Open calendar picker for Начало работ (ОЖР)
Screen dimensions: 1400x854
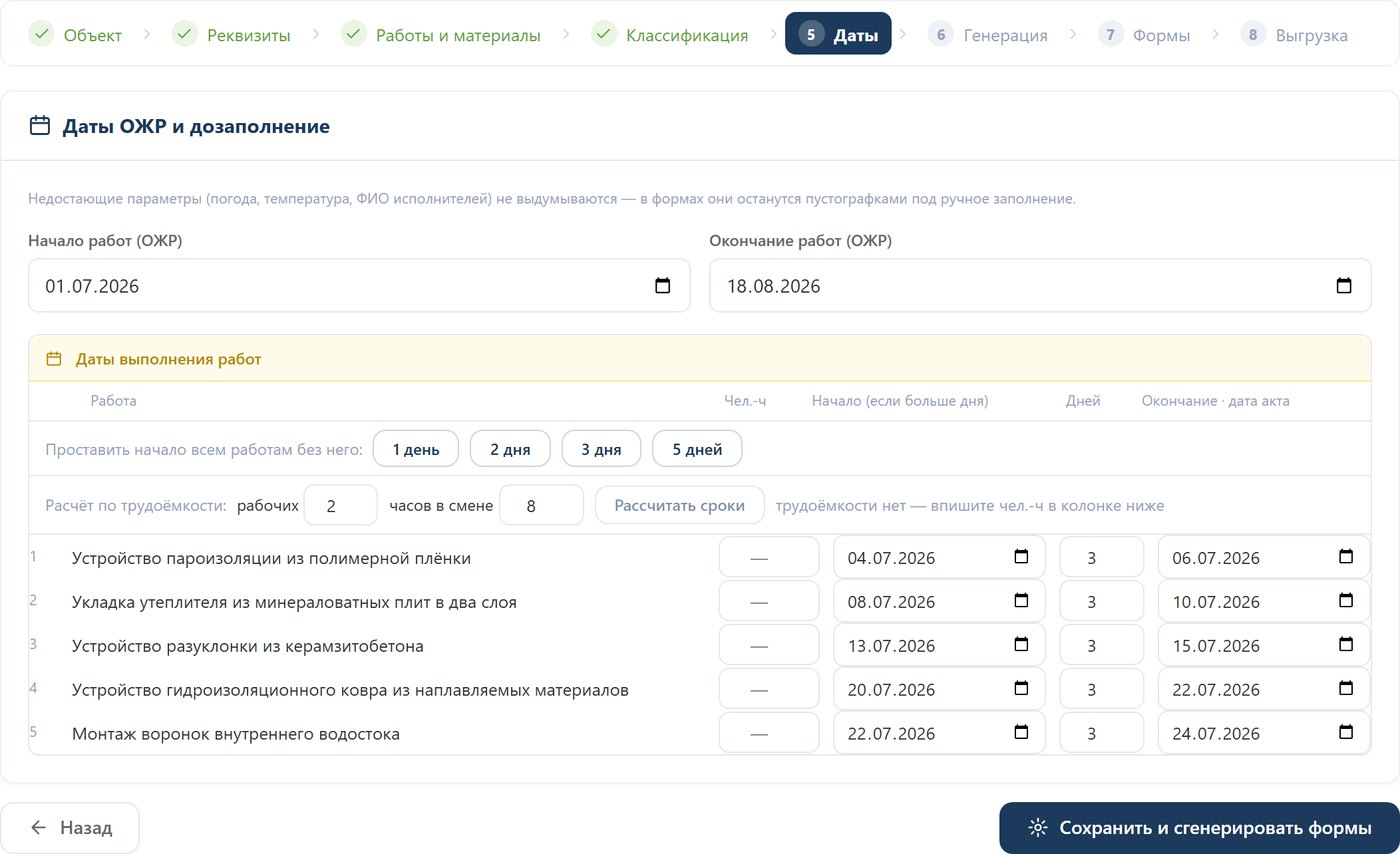pyautogui.click(x=662, y=286)
